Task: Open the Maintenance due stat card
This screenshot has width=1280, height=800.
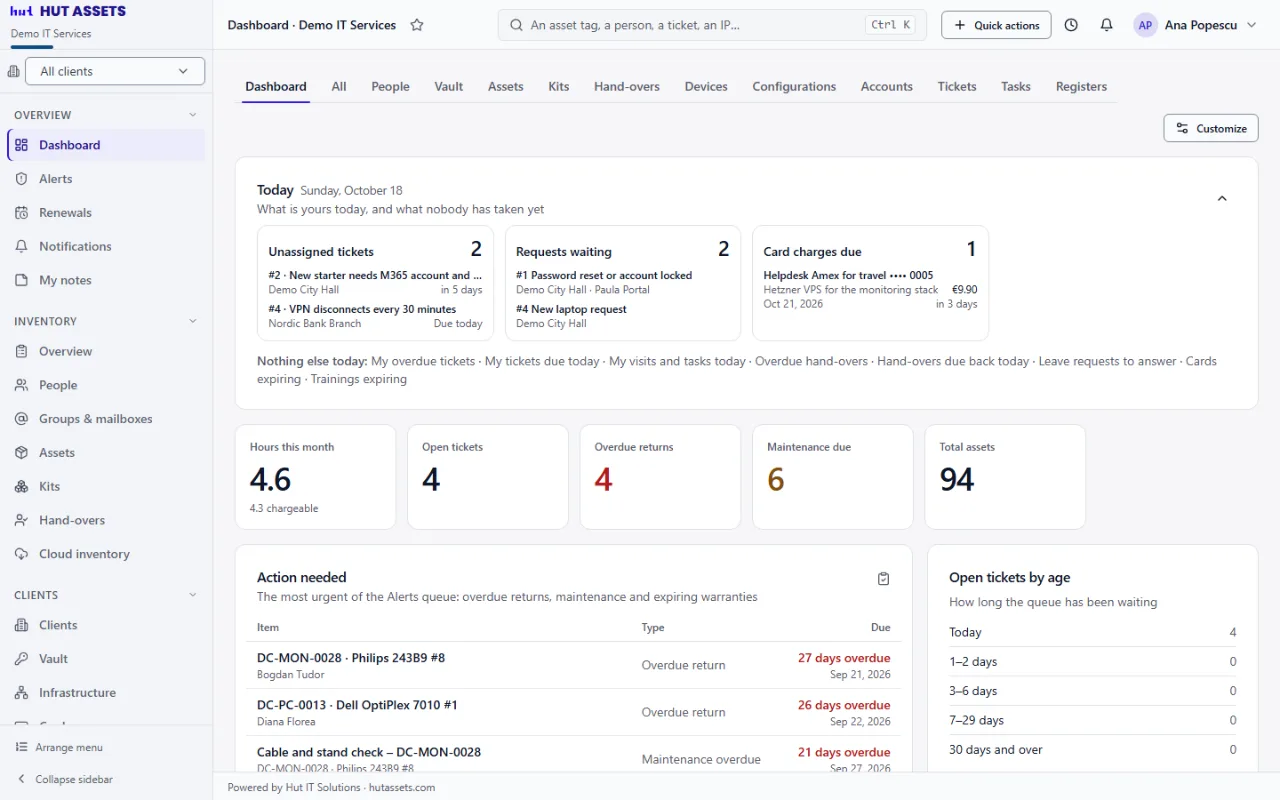Action: tap(833, 477)
